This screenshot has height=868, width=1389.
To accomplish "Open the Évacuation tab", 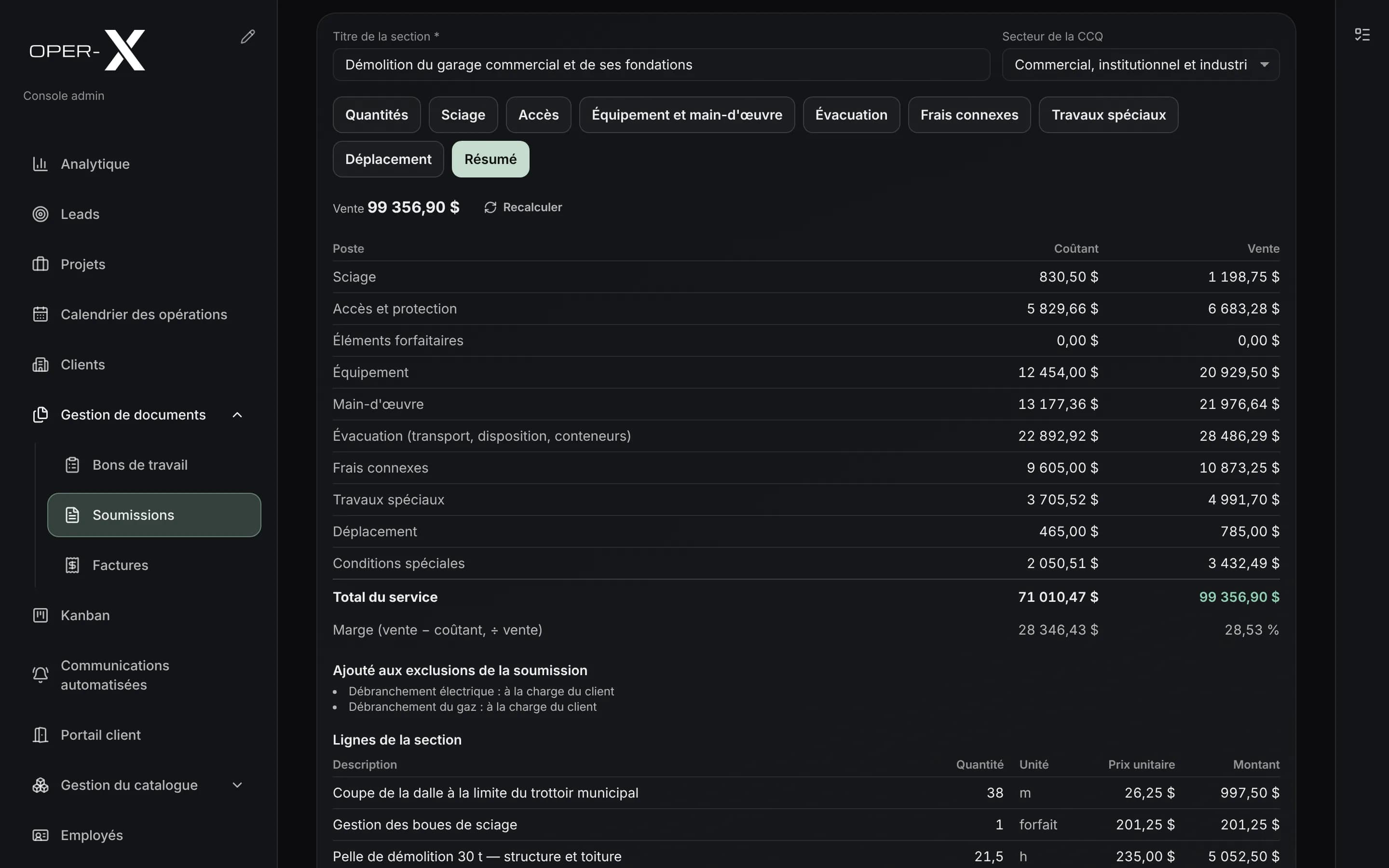I will point(851,115).
